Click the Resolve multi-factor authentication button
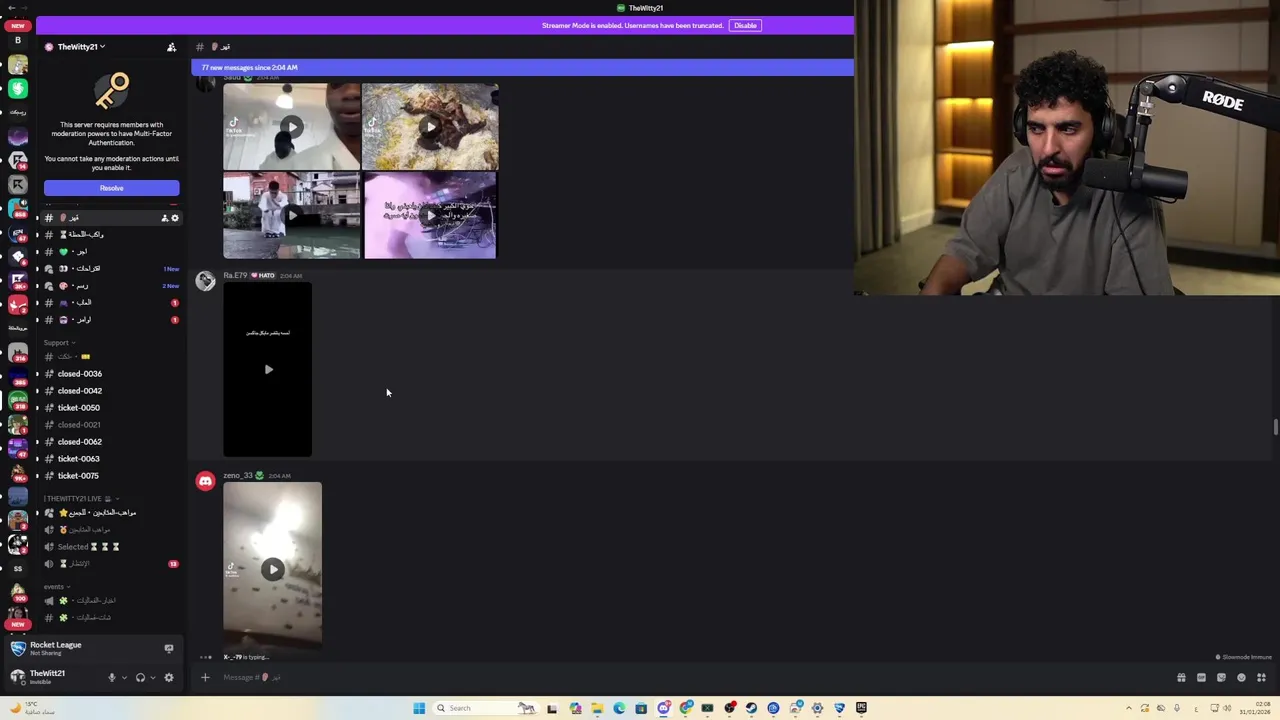Image resolution: width=1280 pixels, height=720 pixels. (111, 188)
